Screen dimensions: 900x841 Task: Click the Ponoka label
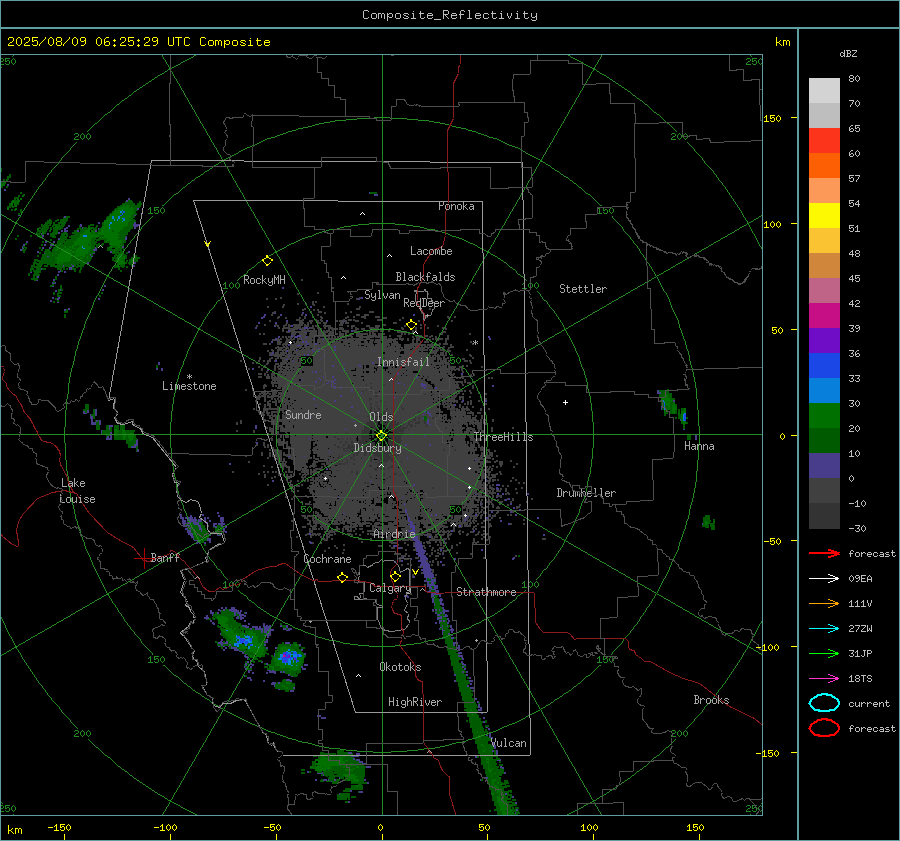tap(456, 206)
